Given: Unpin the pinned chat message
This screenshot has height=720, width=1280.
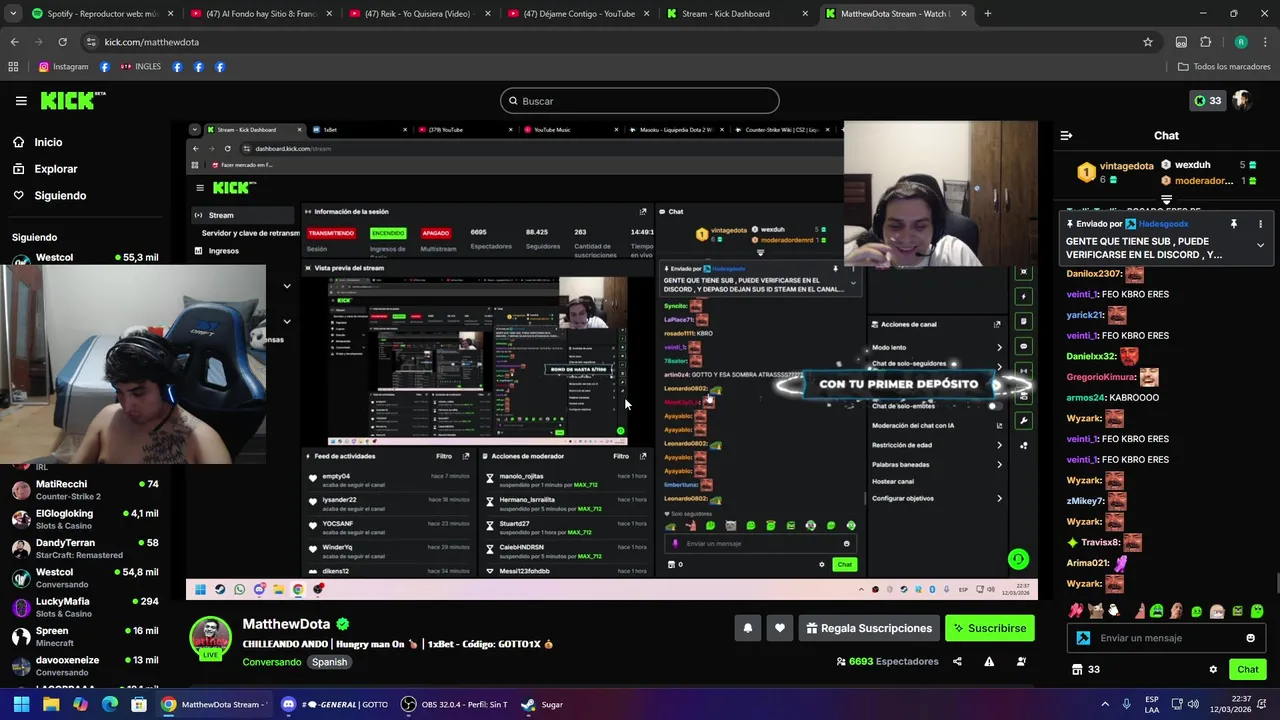Looking at the screenshot, I should [1234, 224].
